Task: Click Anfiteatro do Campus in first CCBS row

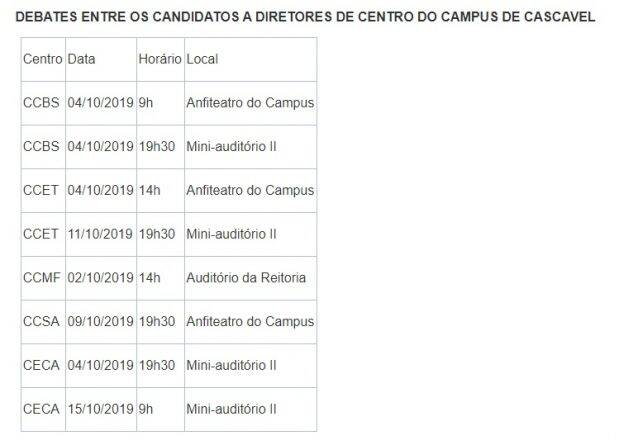Action: [250, 103]
